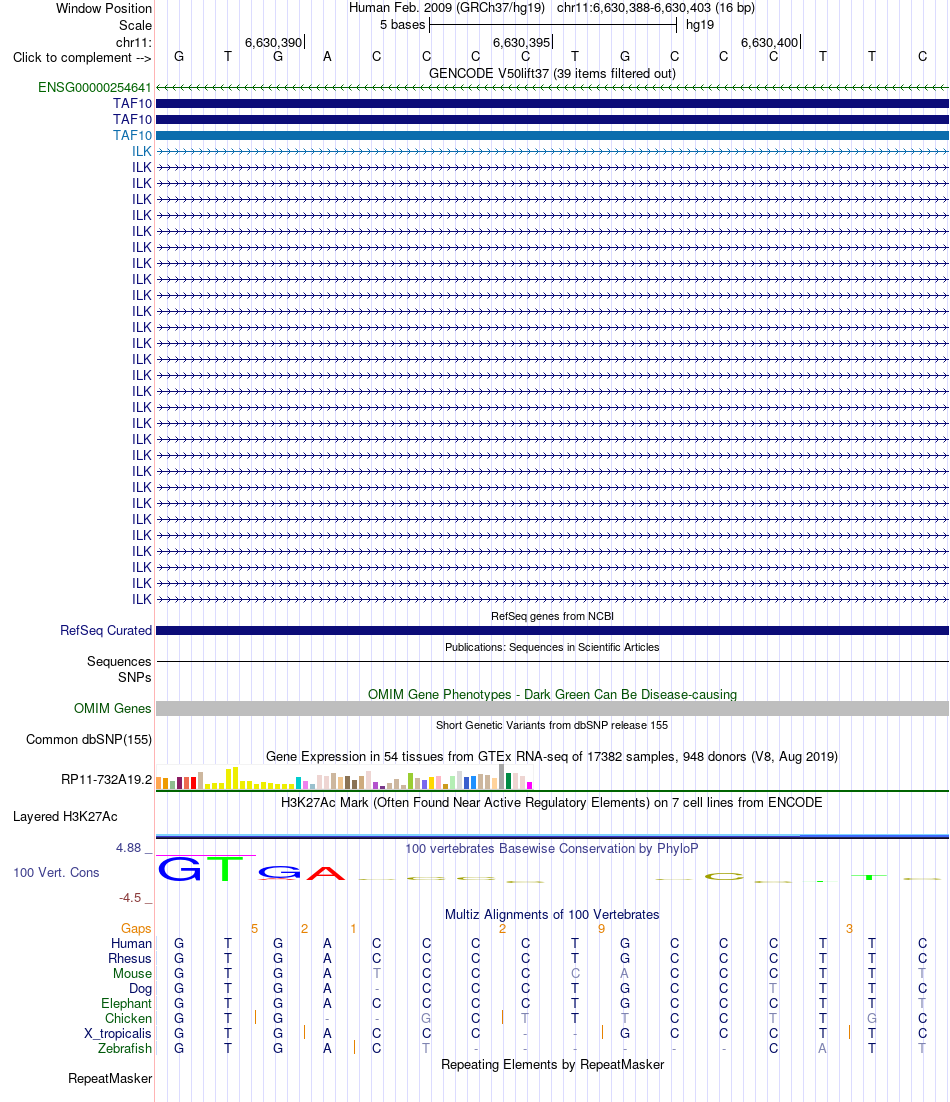The image size is (950, 1102).
Task: Click the dark blue RefSeq Curated bar
Action: coord(552,630)
